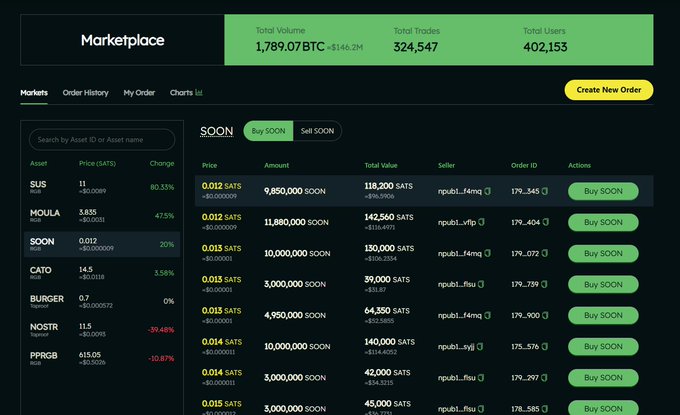
Task: Copy order ID 179...345
Action: pyautogui.click(x=545, y=191)
